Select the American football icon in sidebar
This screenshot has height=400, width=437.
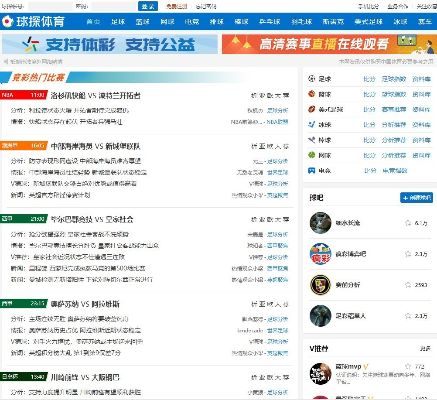(x=311, y=109)
